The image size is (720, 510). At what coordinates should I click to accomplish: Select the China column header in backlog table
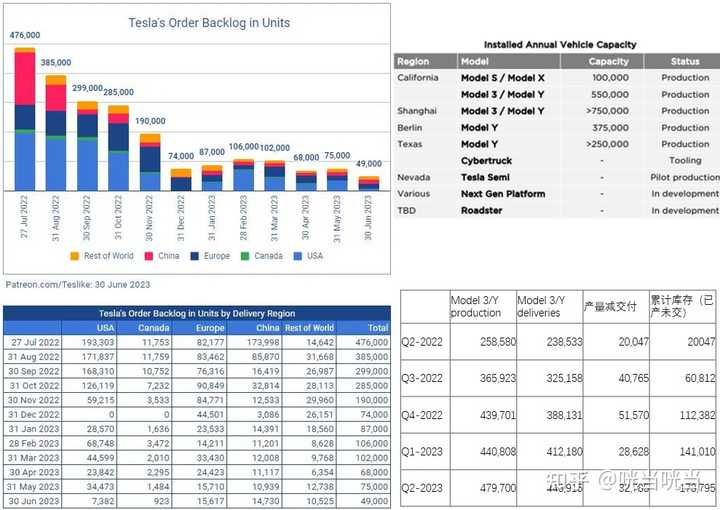point(268,328)
